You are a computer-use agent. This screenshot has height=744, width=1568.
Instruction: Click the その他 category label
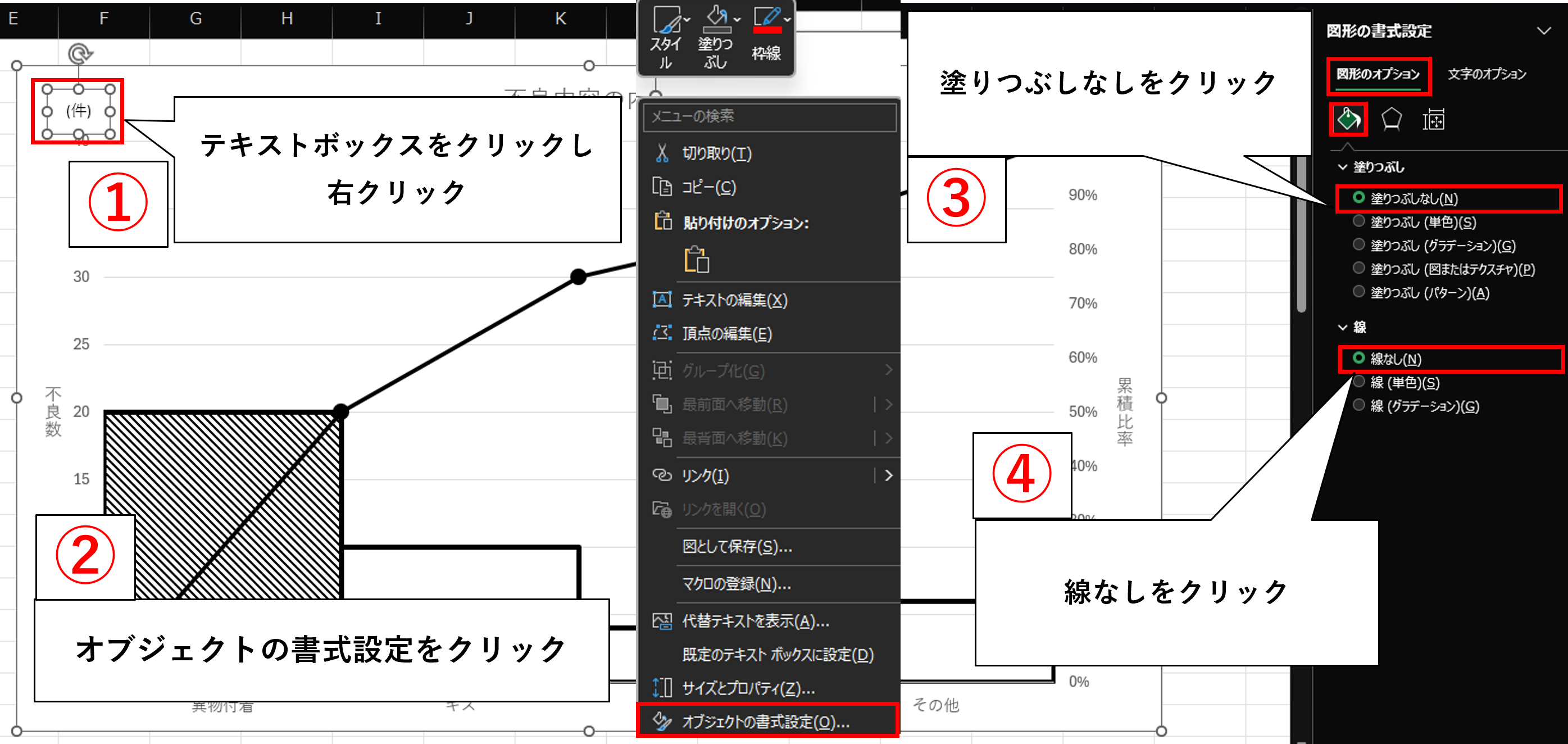tap(935, 705)
